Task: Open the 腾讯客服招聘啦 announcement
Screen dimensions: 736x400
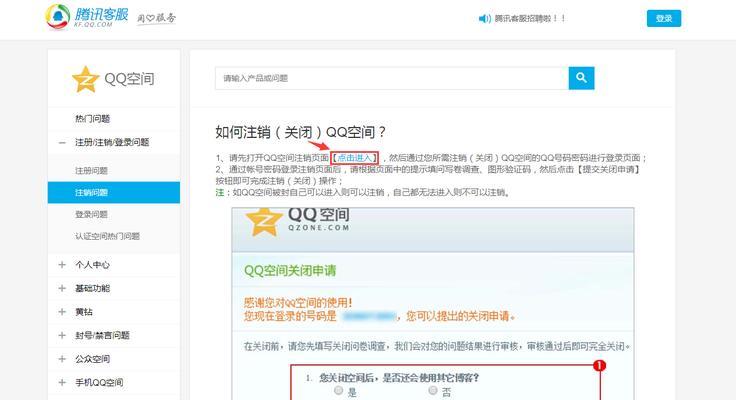Action: (529, 19)
